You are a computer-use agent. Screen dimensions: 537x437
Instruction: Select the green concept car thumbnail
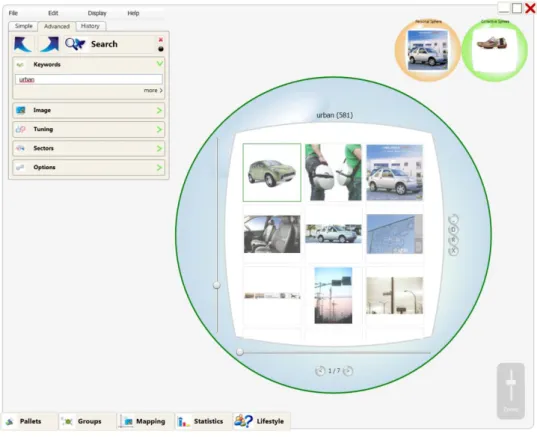click(x=272, y=173)
